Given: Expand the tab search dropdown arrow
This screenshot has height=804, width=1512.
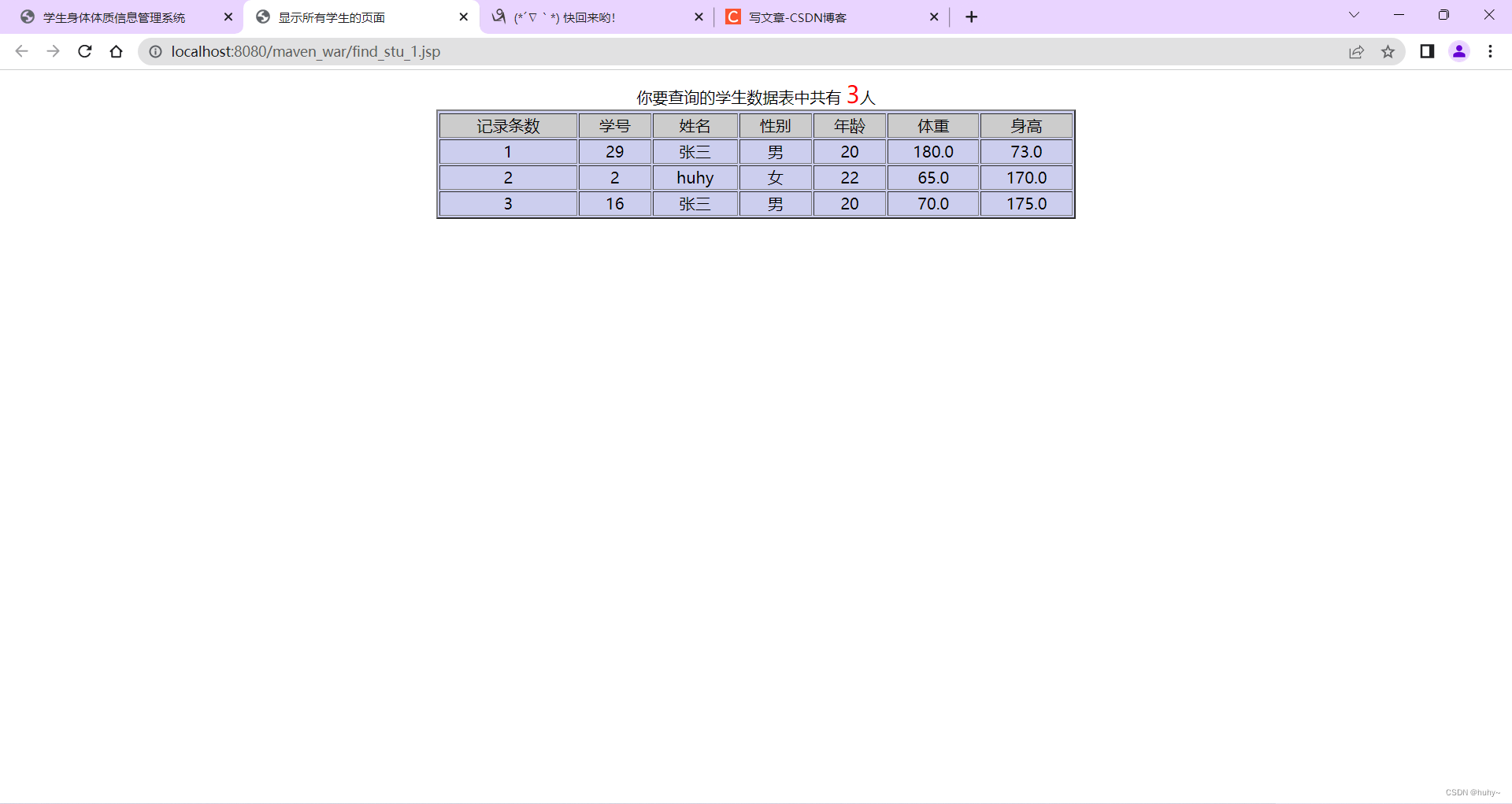Looking at the screenshot, I should (x=1354, y=15).
